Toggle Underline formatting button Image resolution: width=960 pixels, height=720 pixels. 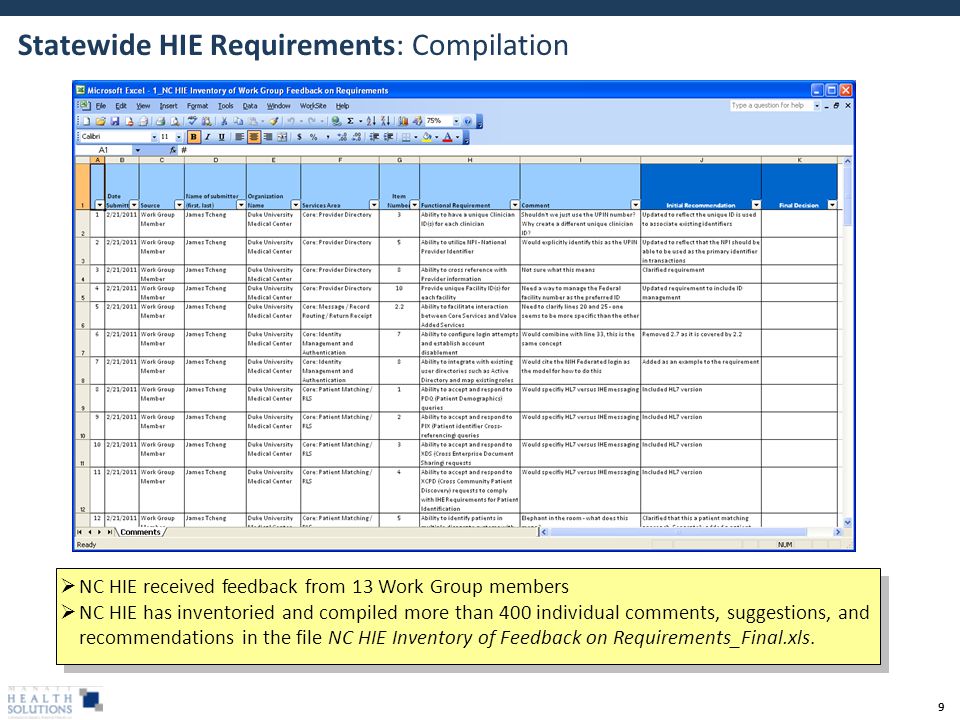tap(222, 137)
